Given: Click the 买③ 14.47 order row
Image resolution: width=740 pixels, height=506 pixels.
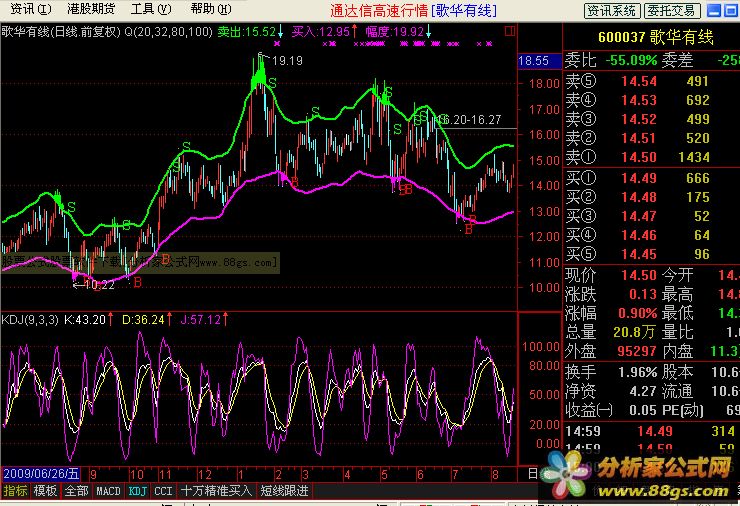Looking at the screenshot, I should point(651,216).
